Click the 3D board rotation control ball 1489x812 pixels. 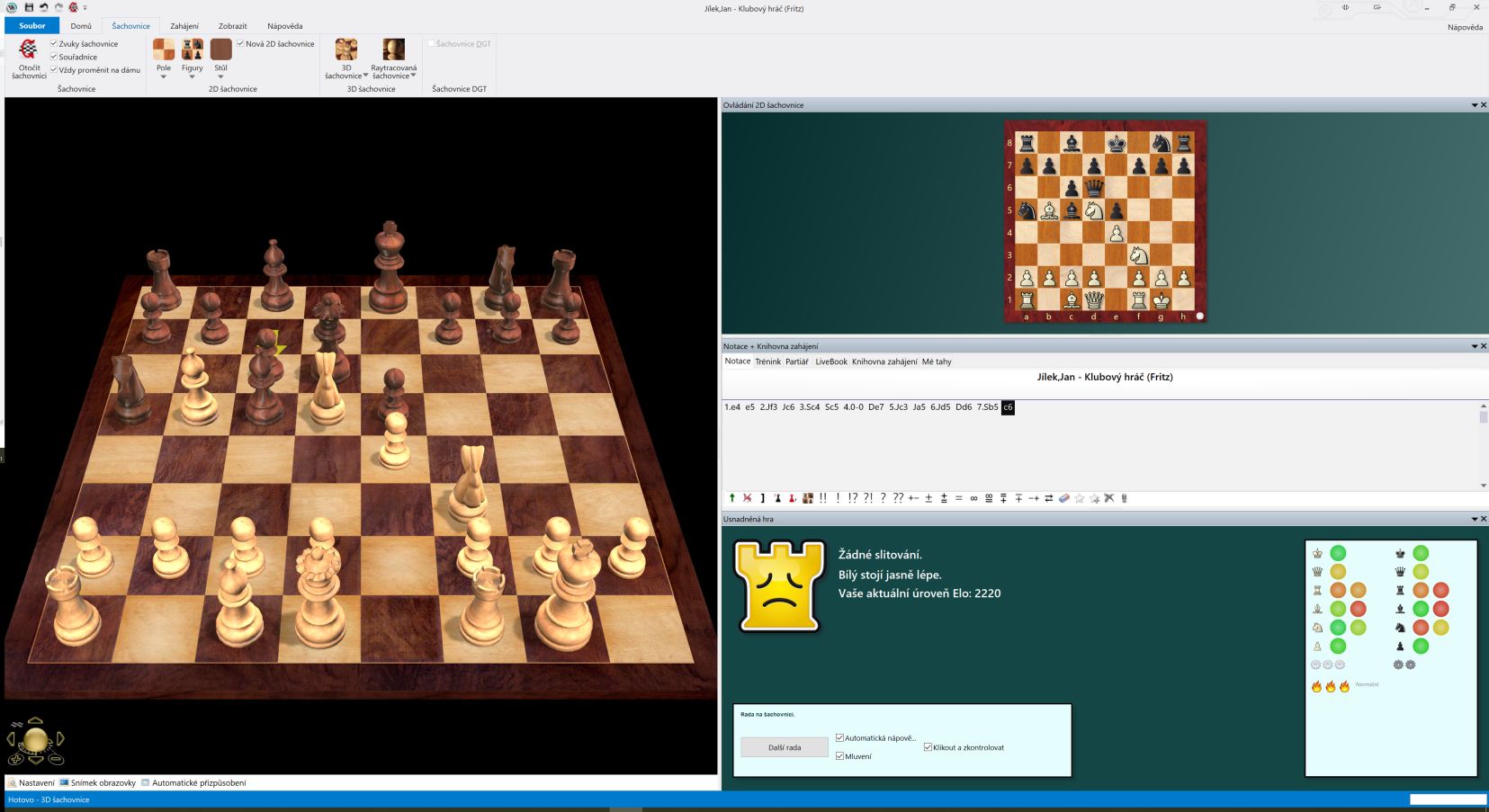(35, 740)
